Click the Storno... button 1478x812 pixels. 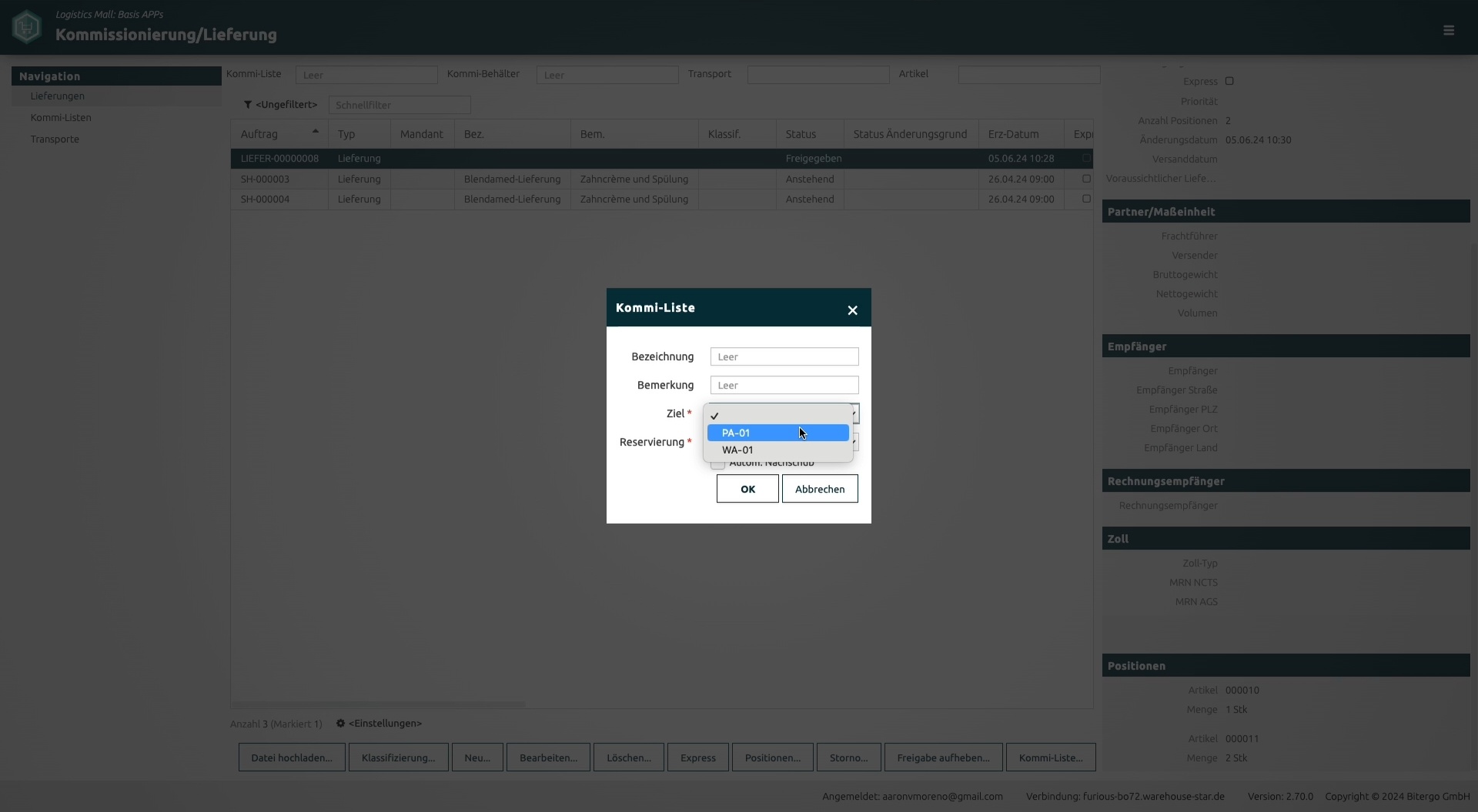pos(849,757)
